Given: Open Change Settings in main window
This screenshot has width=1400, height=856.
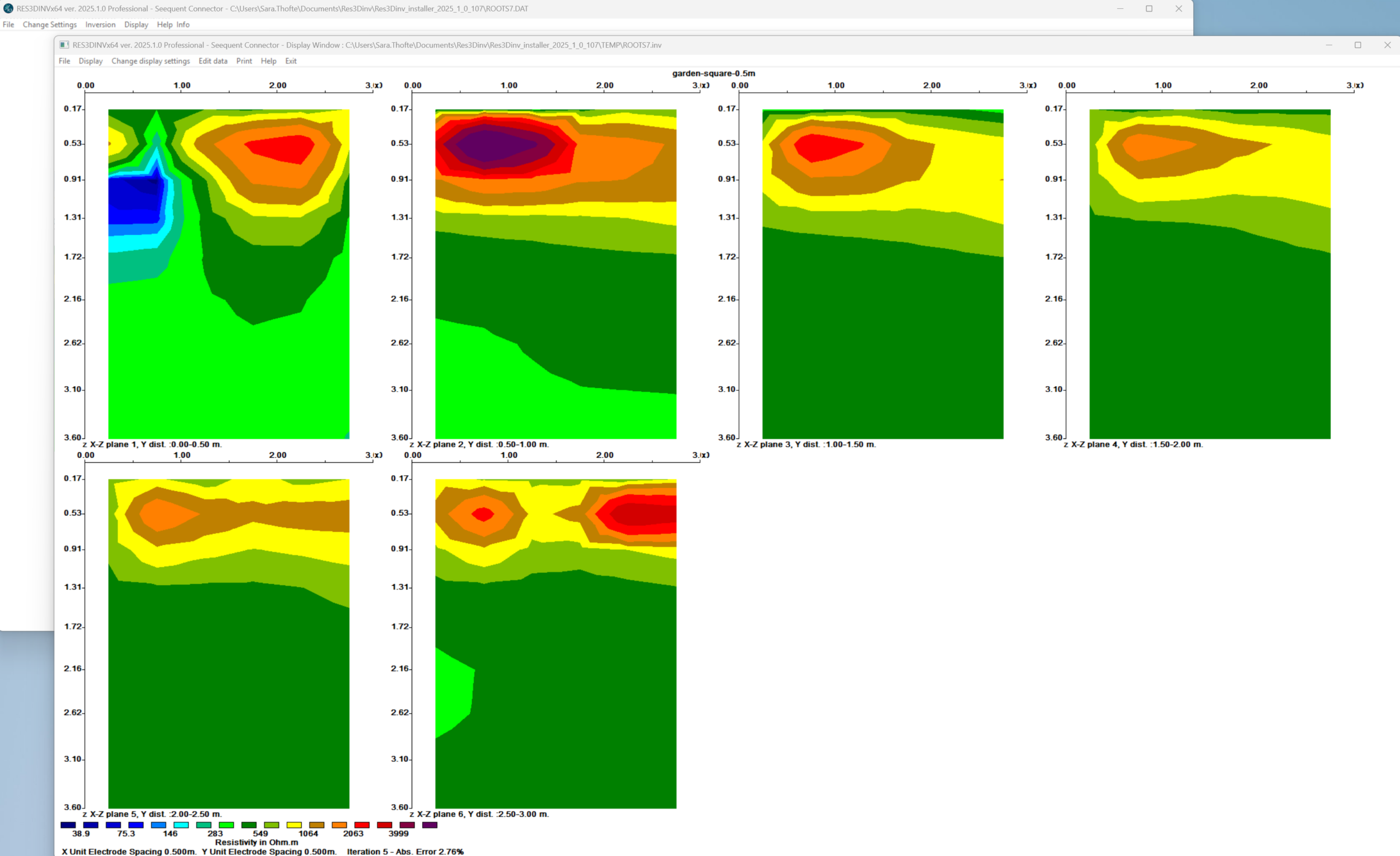Looking at the screenshot, I should [x=49, y=25].
